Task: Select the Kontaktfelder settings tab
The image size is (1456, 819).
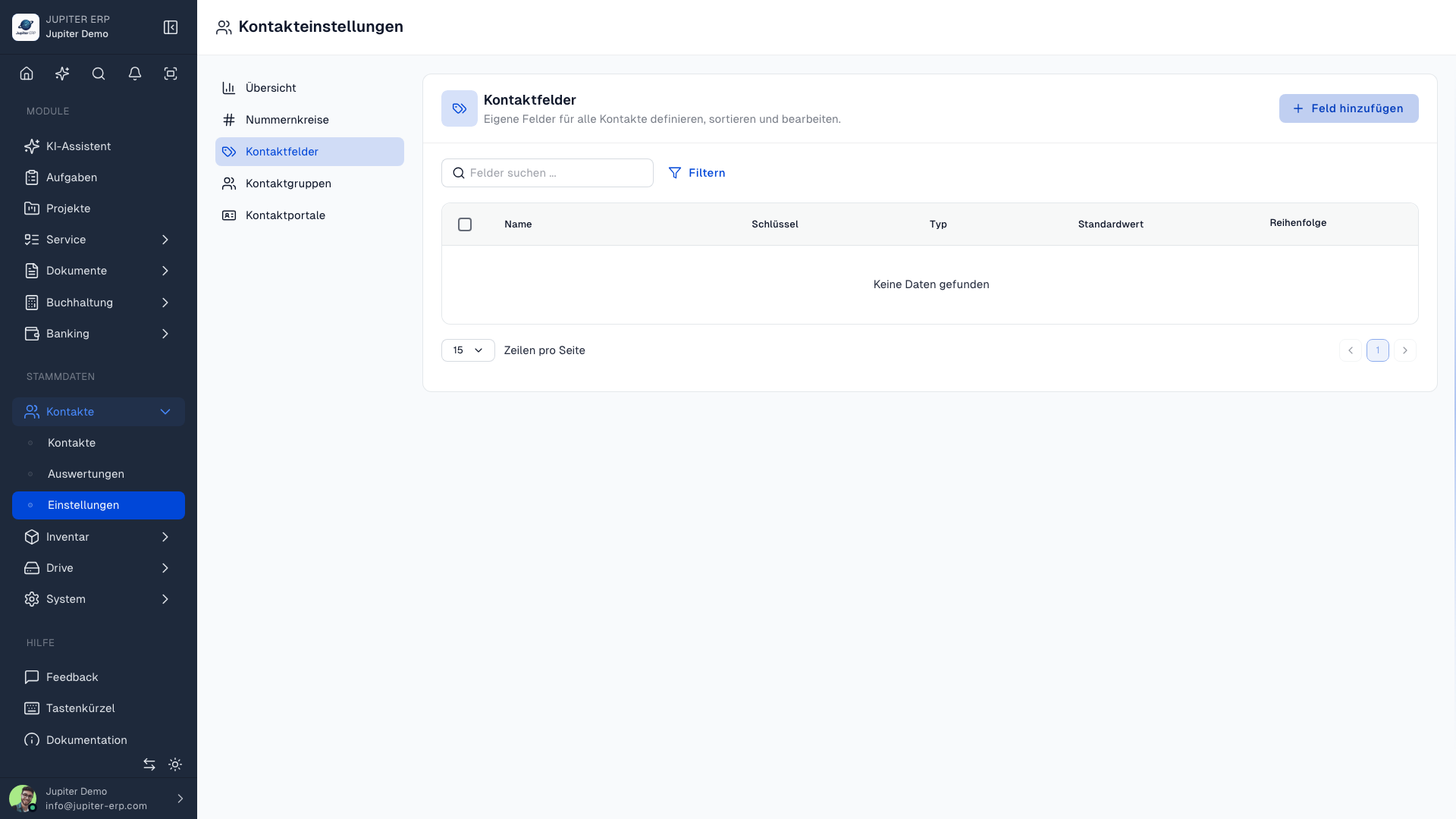Action: tap(309, 152)
